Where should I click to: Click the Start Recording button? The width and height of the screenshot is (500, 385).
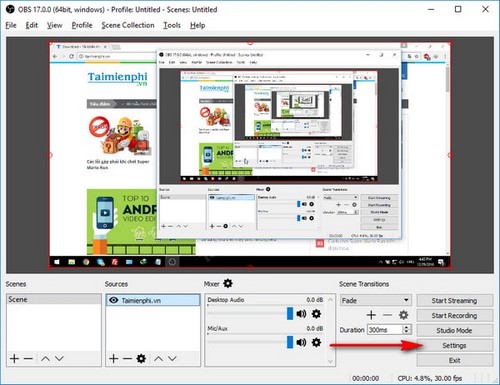(x=455, y=316)
